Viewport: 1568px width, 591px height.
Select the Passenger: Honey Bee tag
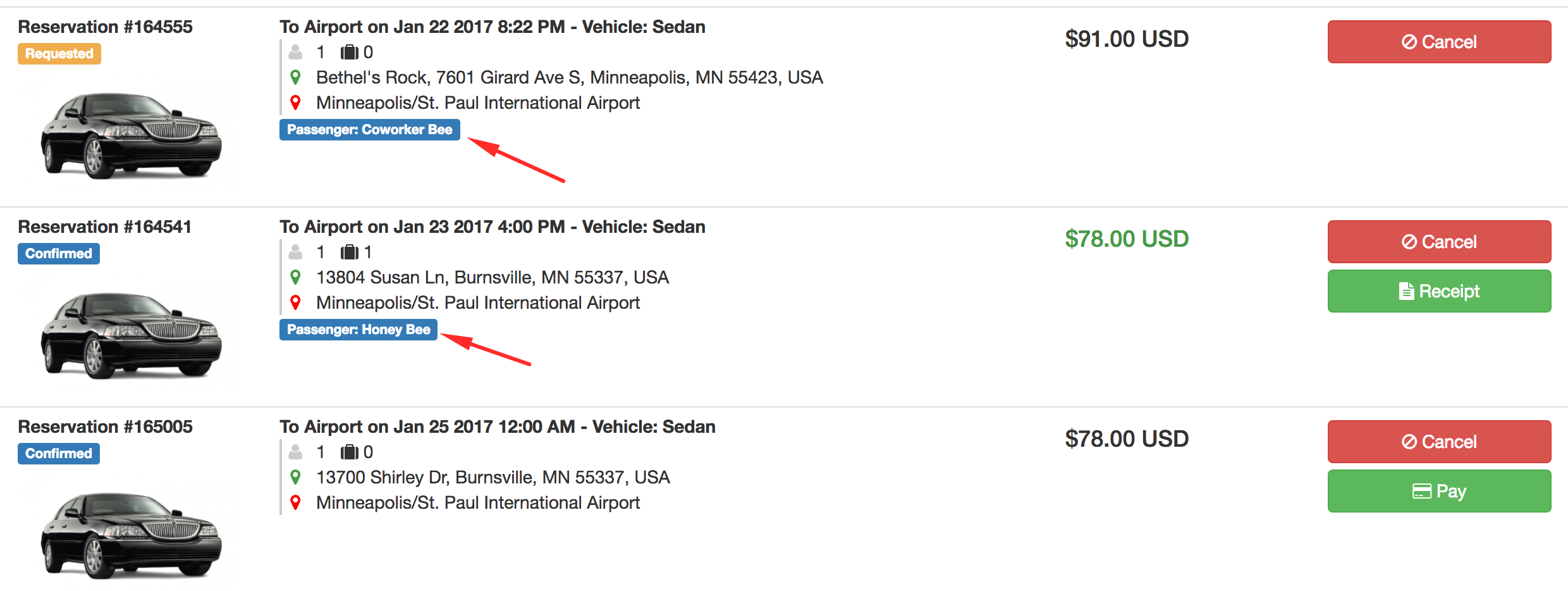click(x=358, y=330)
